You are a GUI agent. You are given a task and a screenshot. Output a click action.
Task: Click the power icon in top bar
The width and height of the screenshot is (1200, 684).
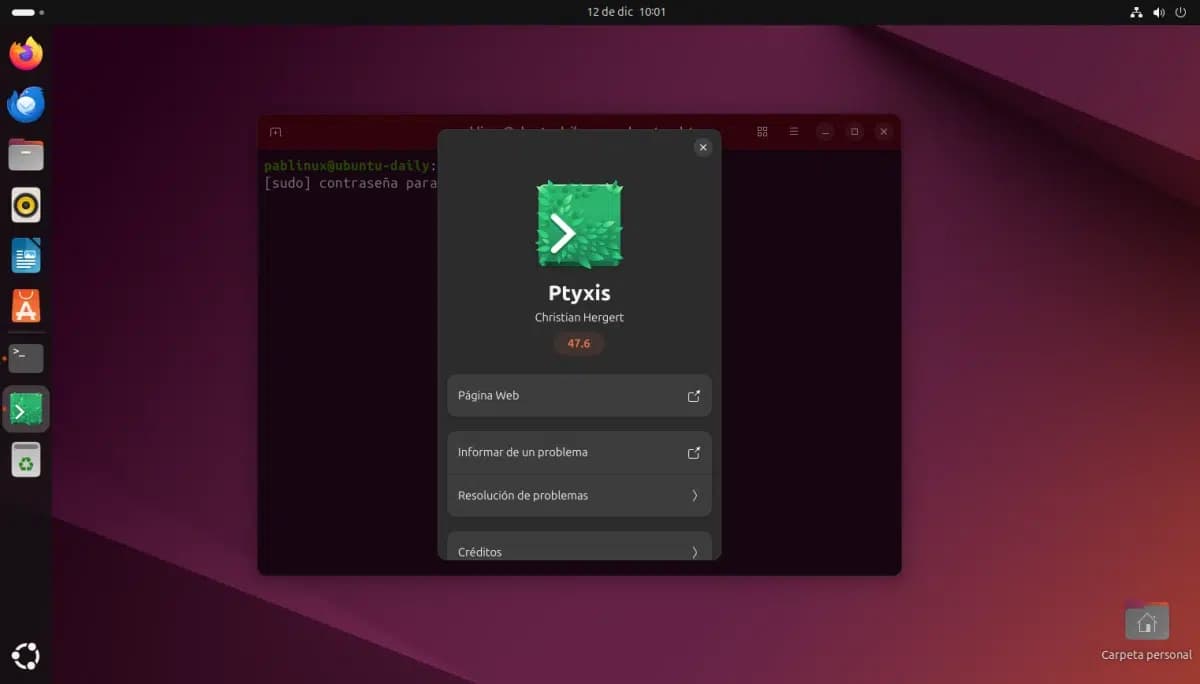1181,12
